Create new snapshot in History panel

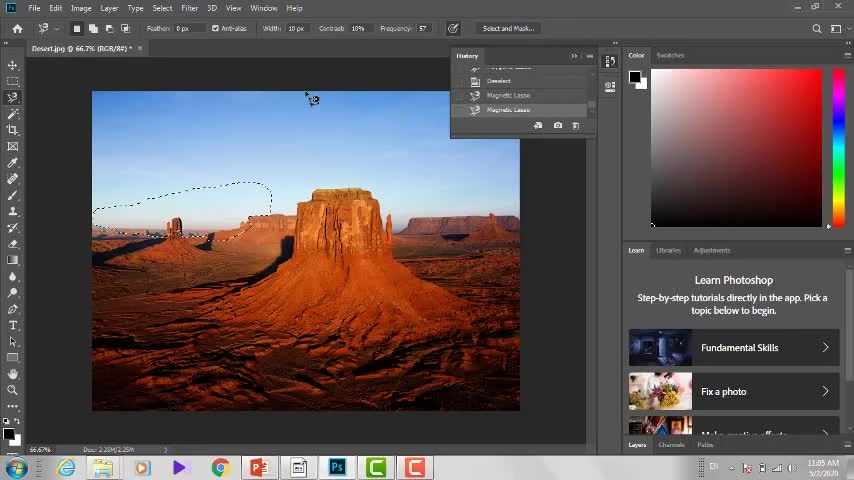557,125
